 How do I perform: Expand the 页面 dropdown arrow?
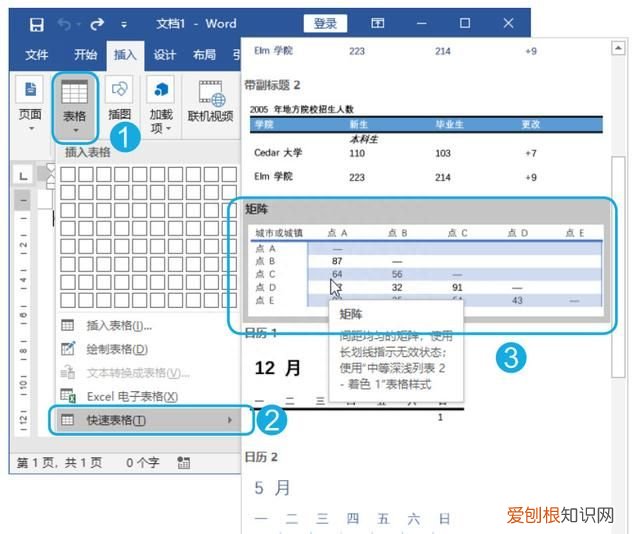click(x=31, y=129)
